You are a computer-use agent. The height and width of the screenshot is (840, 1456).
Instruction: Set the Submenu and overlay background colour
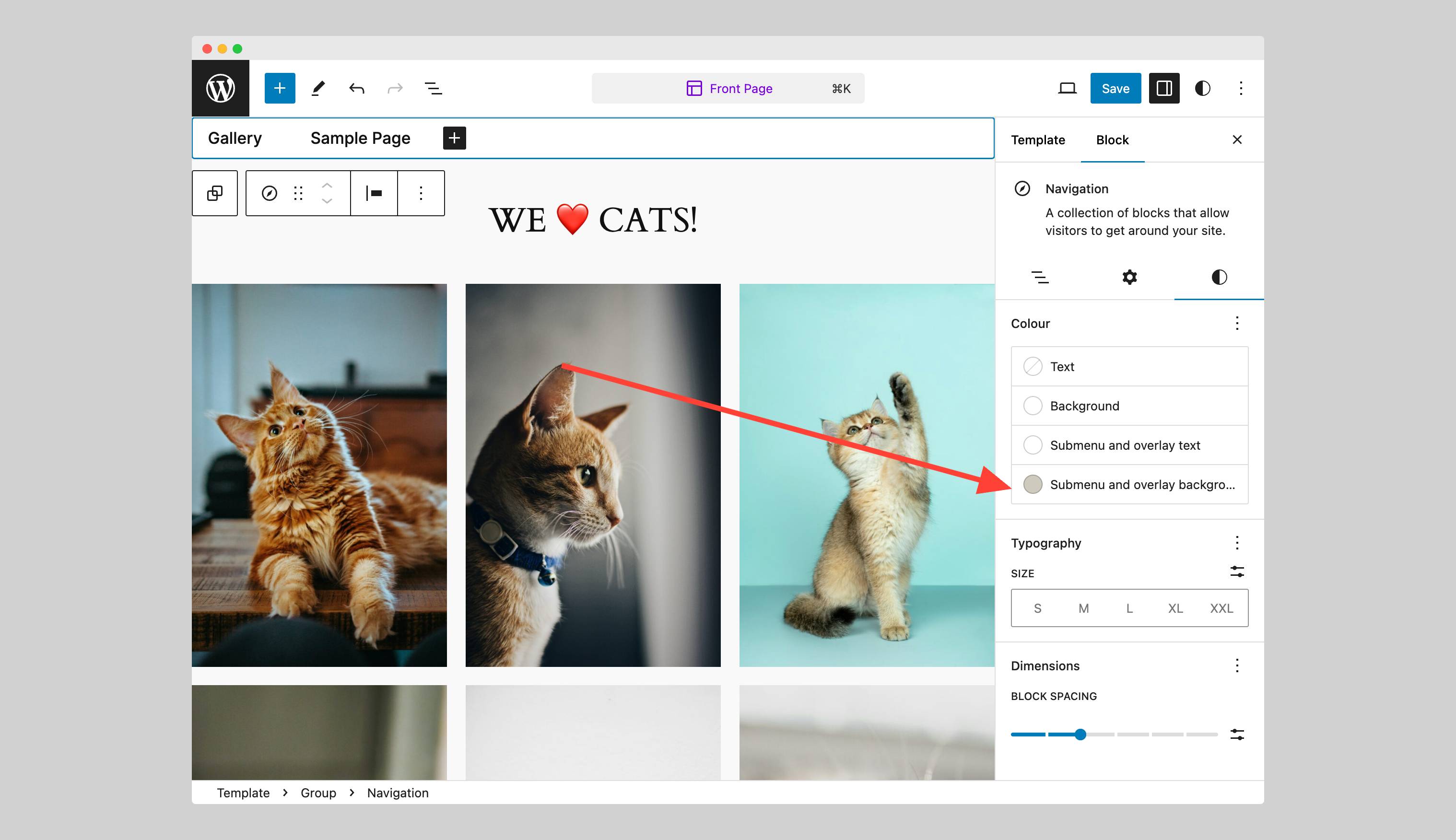pos(1129,484)
